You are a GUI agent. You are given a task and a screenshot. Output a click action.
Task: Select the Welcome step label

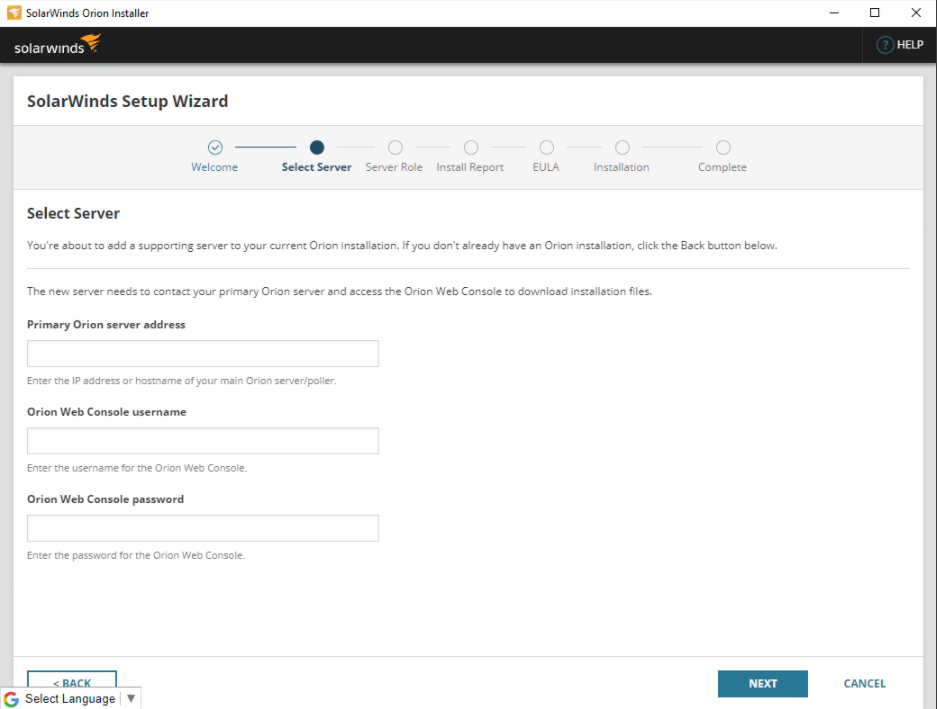pos(215,167)
